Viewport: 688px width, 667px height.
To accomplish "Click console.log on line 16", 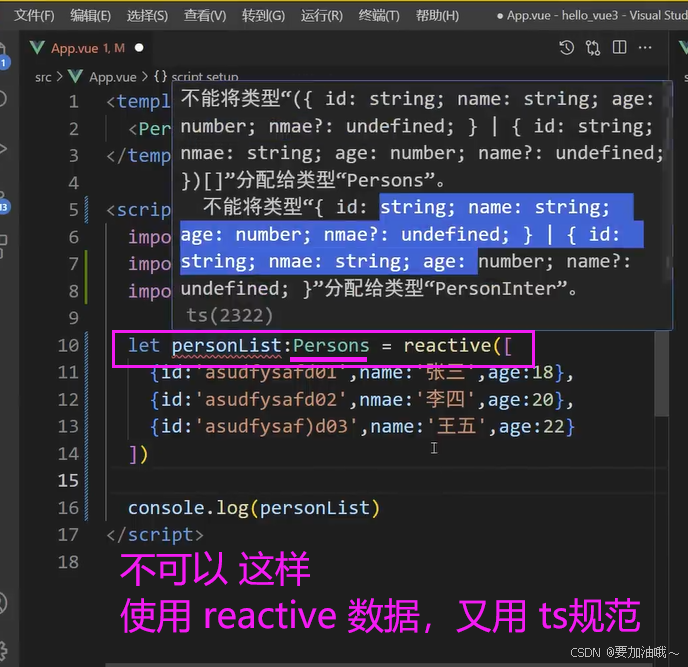I will point(188,508).
